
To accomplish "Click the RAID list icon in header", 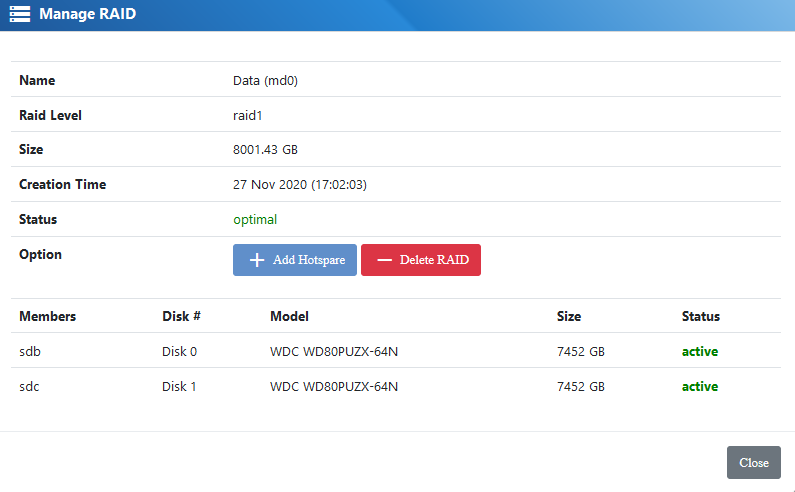I will tap(19, 14).
